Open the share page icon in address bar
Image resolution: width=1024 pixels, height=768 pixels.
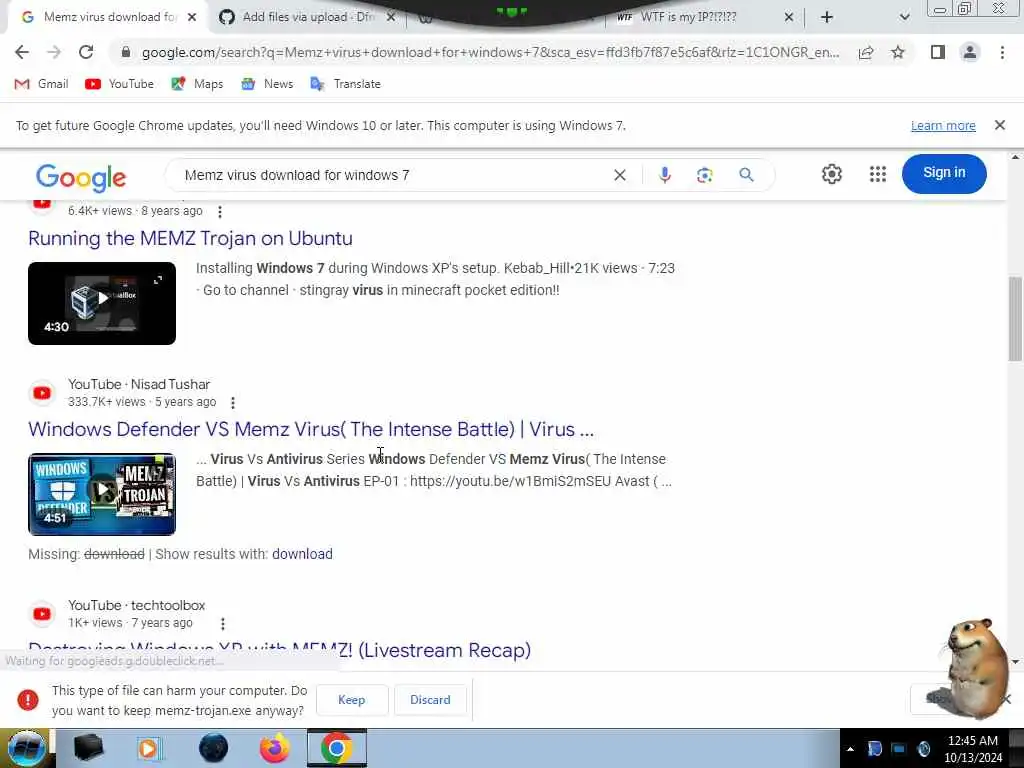(x=866, y=52)
